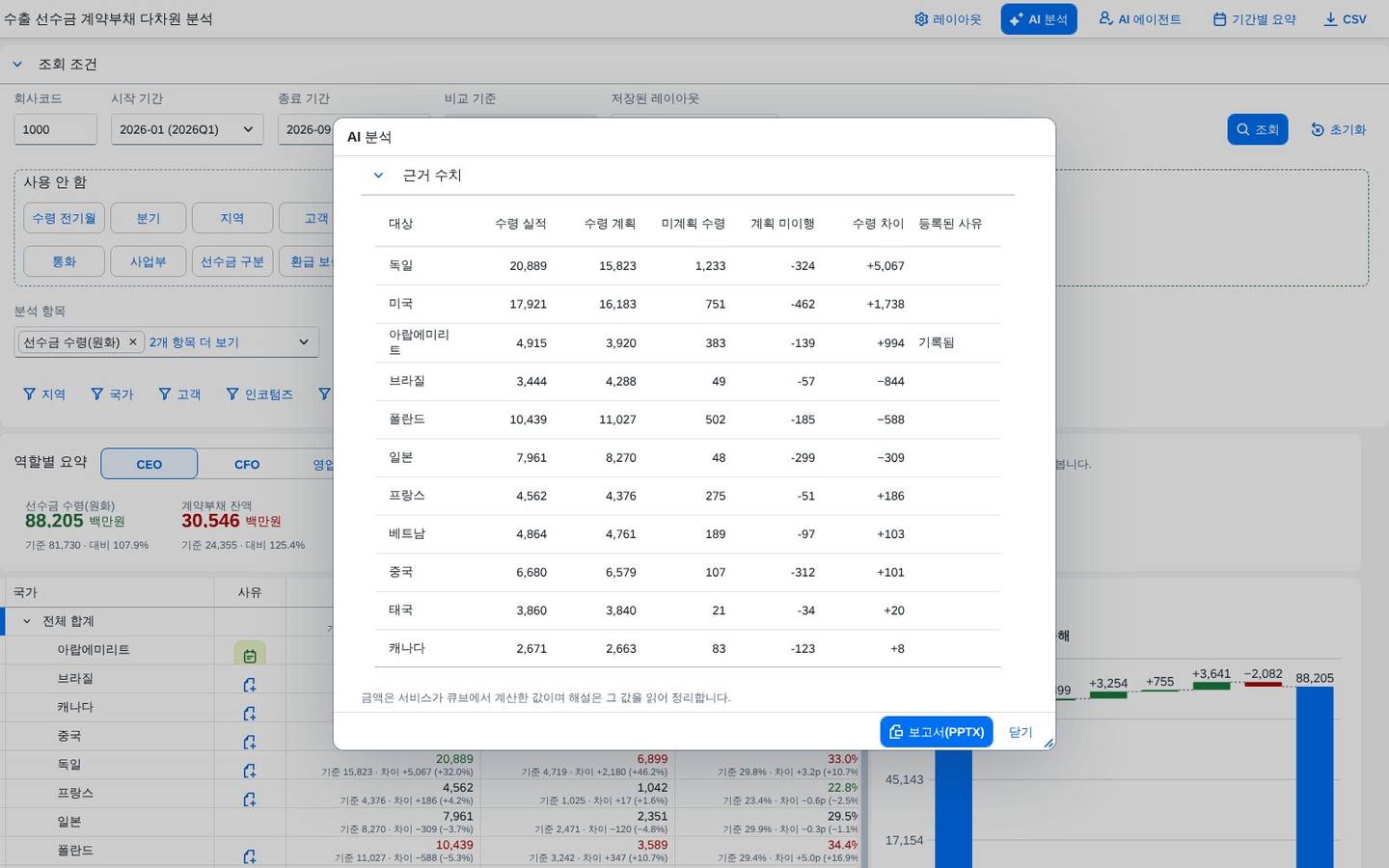This screenshot has height=868, width=1389.
Task: Add reason note for 캐나다 row
Action: click(x=250, y=714)
